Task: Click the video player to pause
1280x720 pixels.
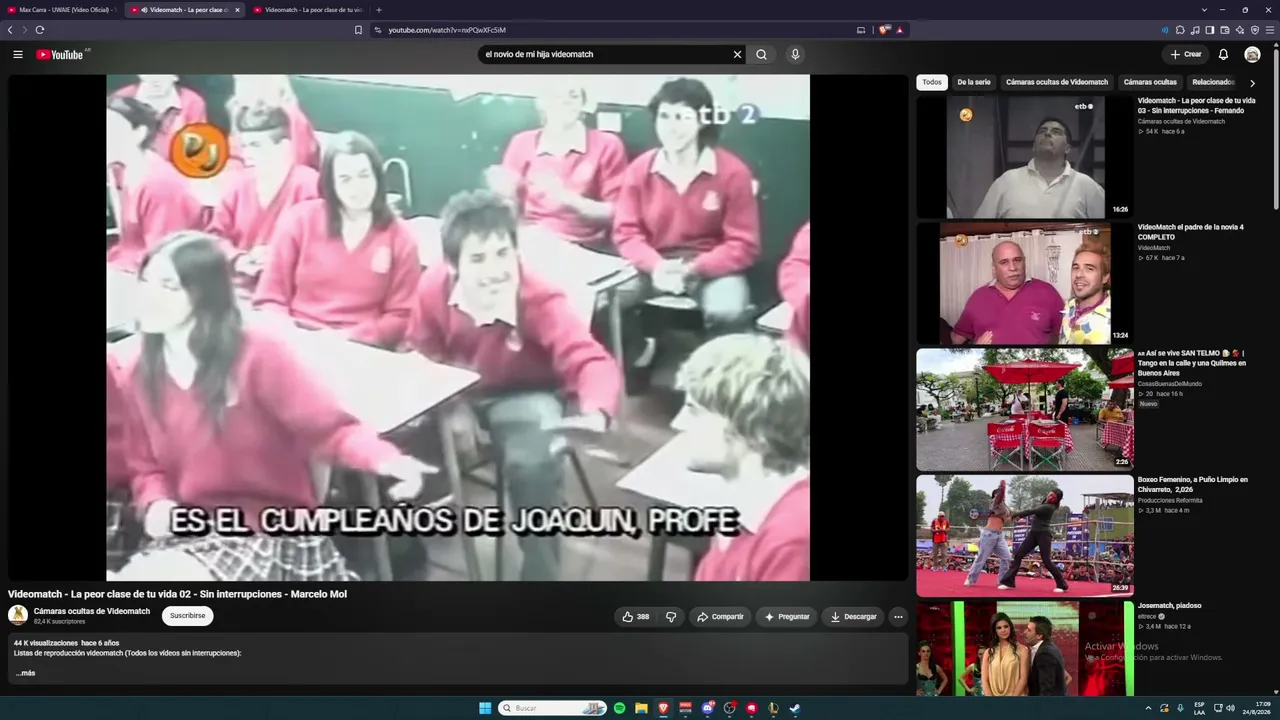Action: tap(458, 327)
